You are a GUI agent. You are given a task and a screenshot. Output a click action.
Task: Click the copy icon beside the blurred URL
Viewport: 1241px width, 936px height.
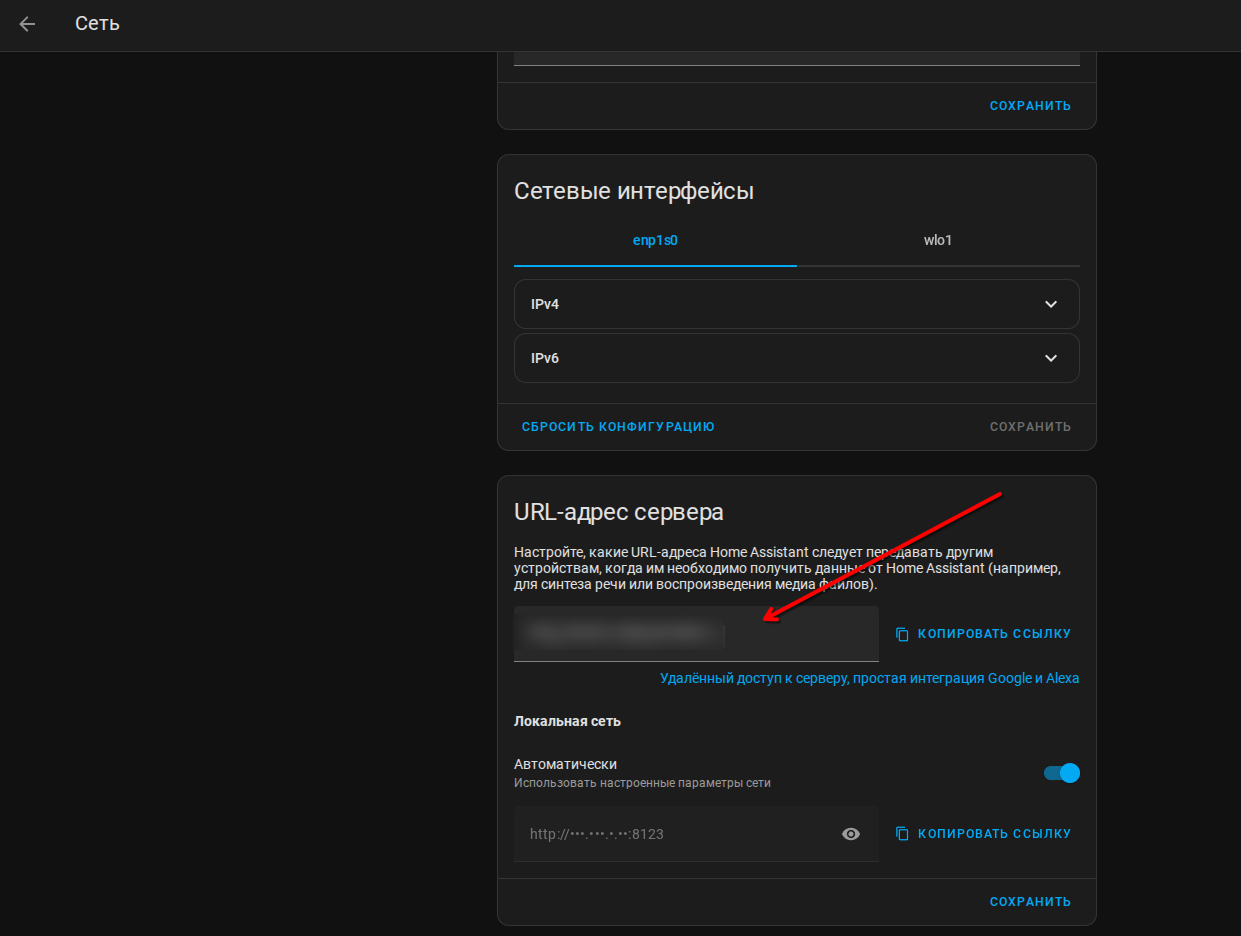click(x=902, y=634)
